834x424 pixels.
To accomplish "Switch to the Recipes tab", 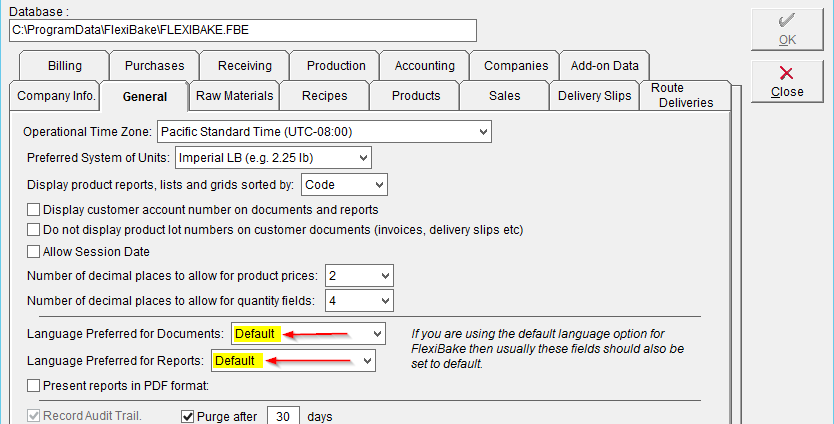I will [x=324, y=96].
